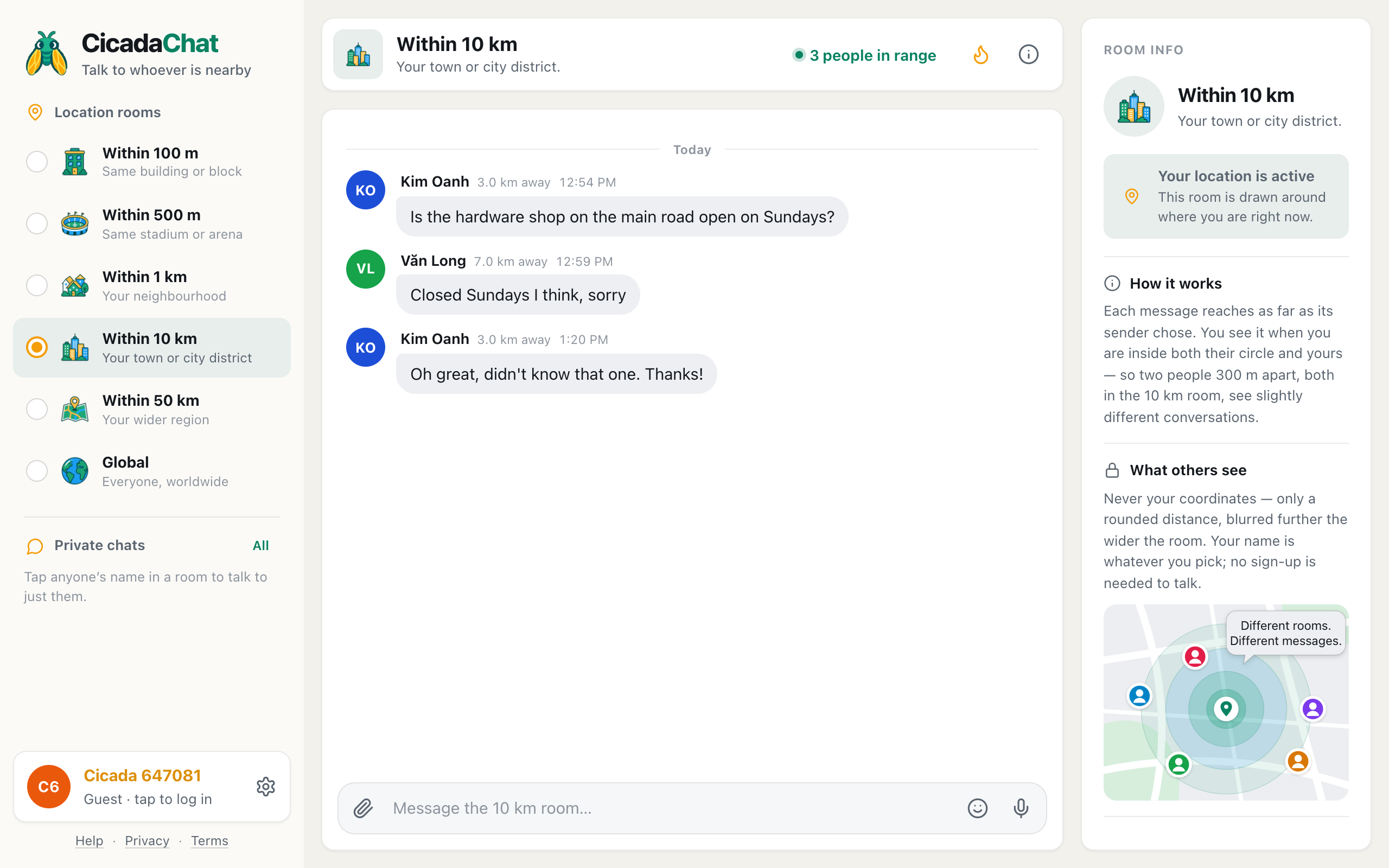Click the stadium icon for Within 500 m

pos(75,224)
